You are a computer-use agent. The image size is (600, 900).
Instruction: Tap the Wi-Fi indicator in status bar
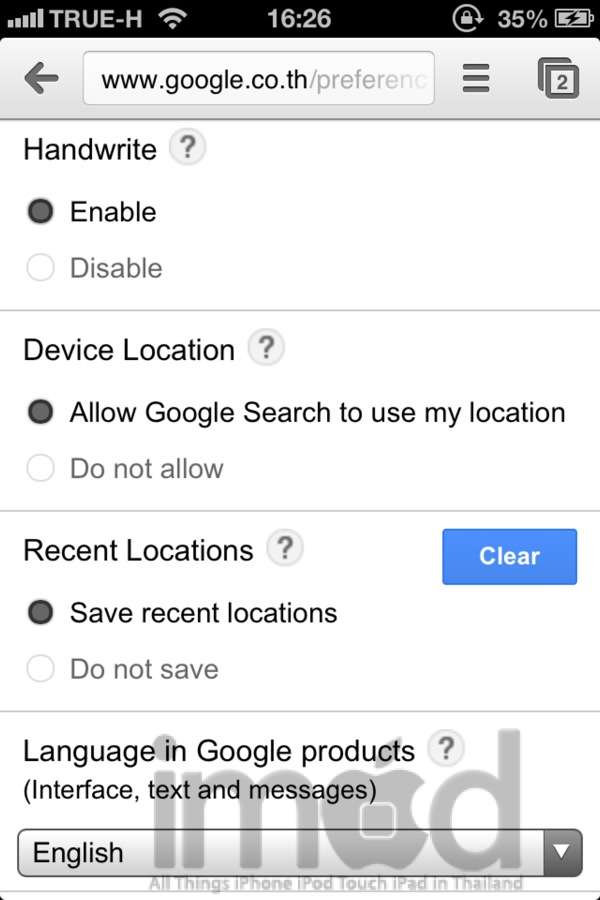(173, 18)
